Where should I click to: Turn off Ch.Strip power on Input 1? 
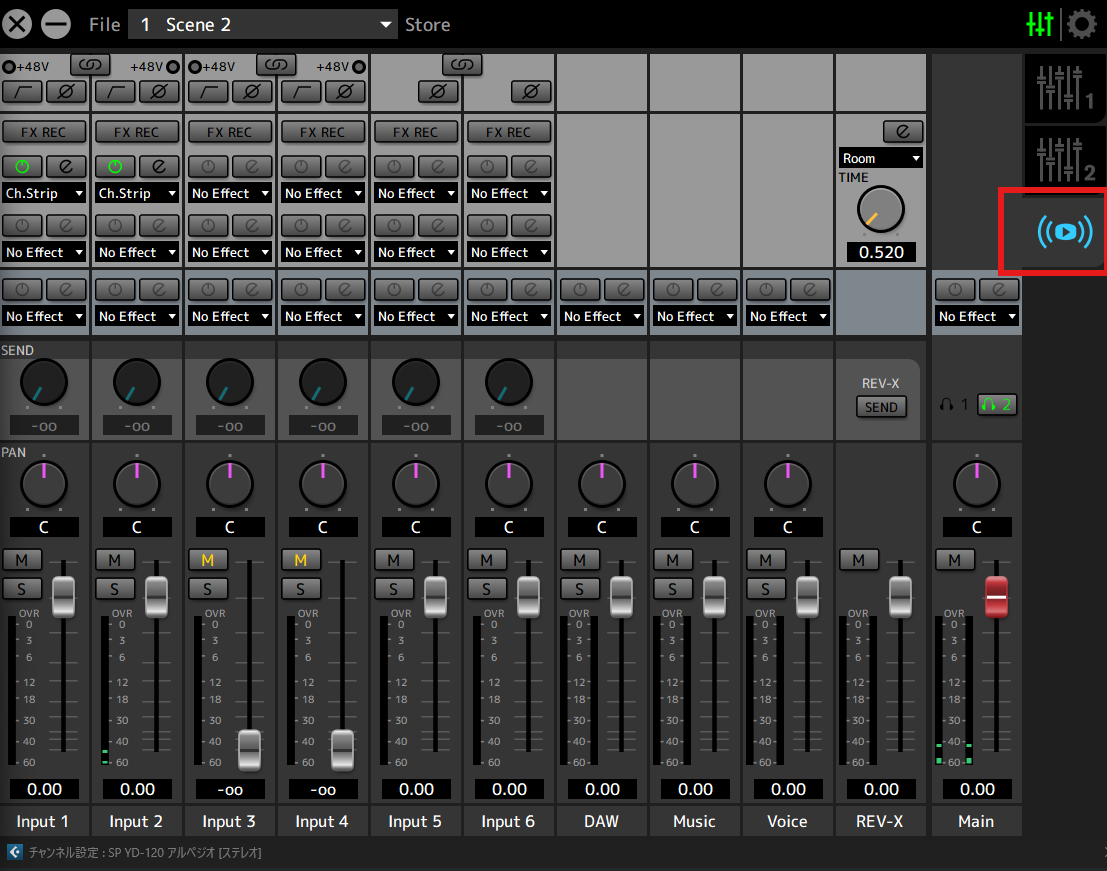22,167
